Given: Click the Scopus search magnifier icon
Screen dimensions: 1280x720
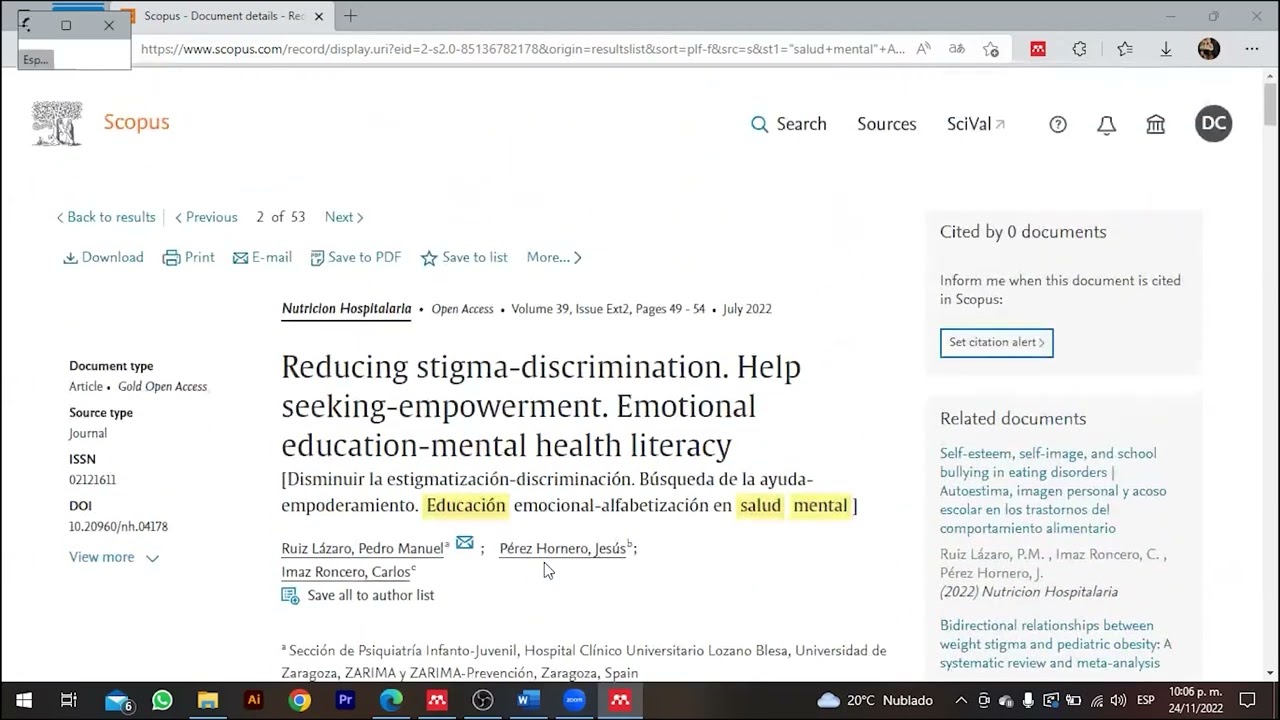Looking at the screenshot, I should pyautogui.click(x=760, y=124).
